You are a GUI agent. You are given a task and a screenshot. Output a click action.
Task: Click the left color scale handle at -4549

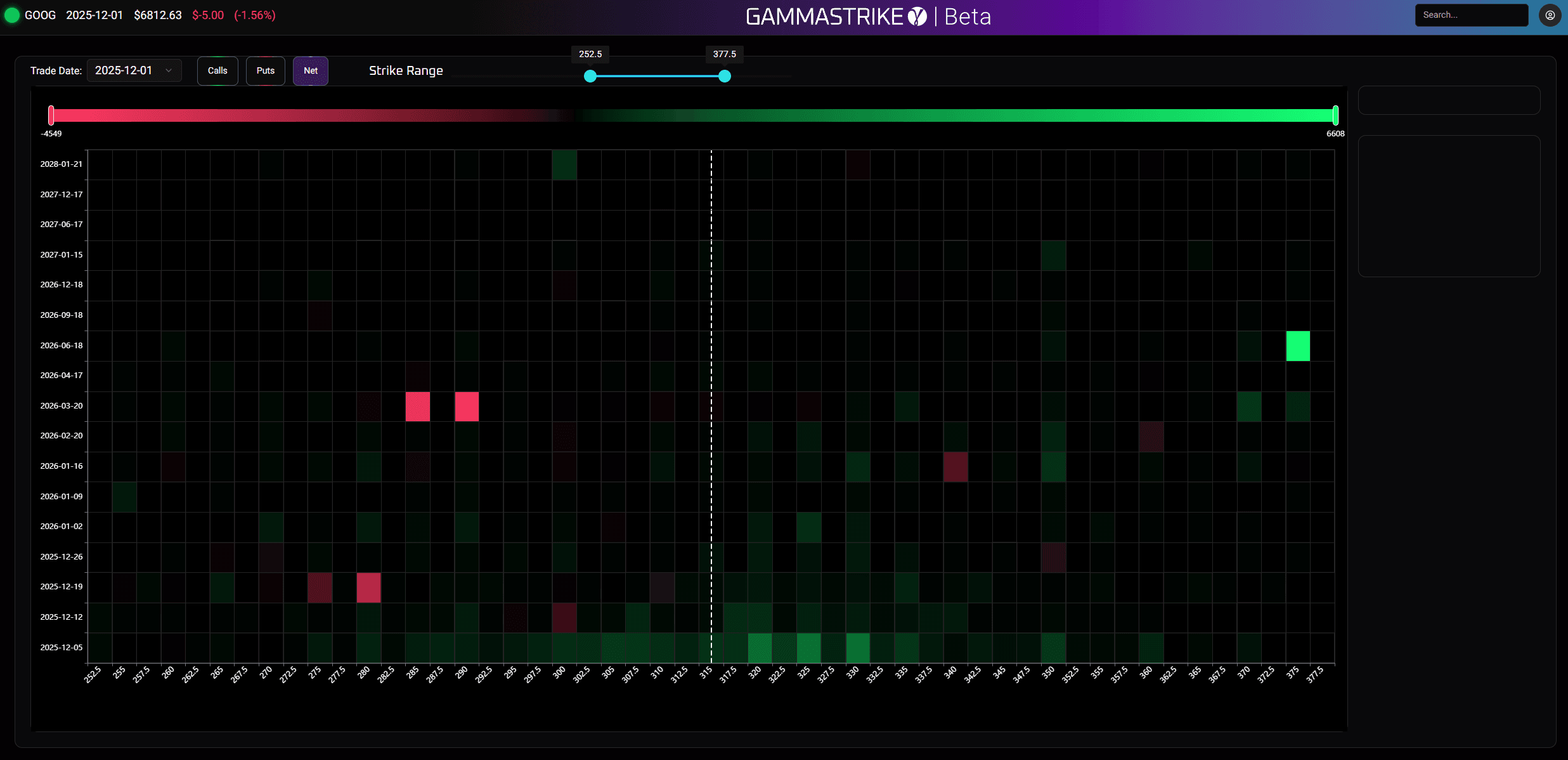(x=51, y=115)
